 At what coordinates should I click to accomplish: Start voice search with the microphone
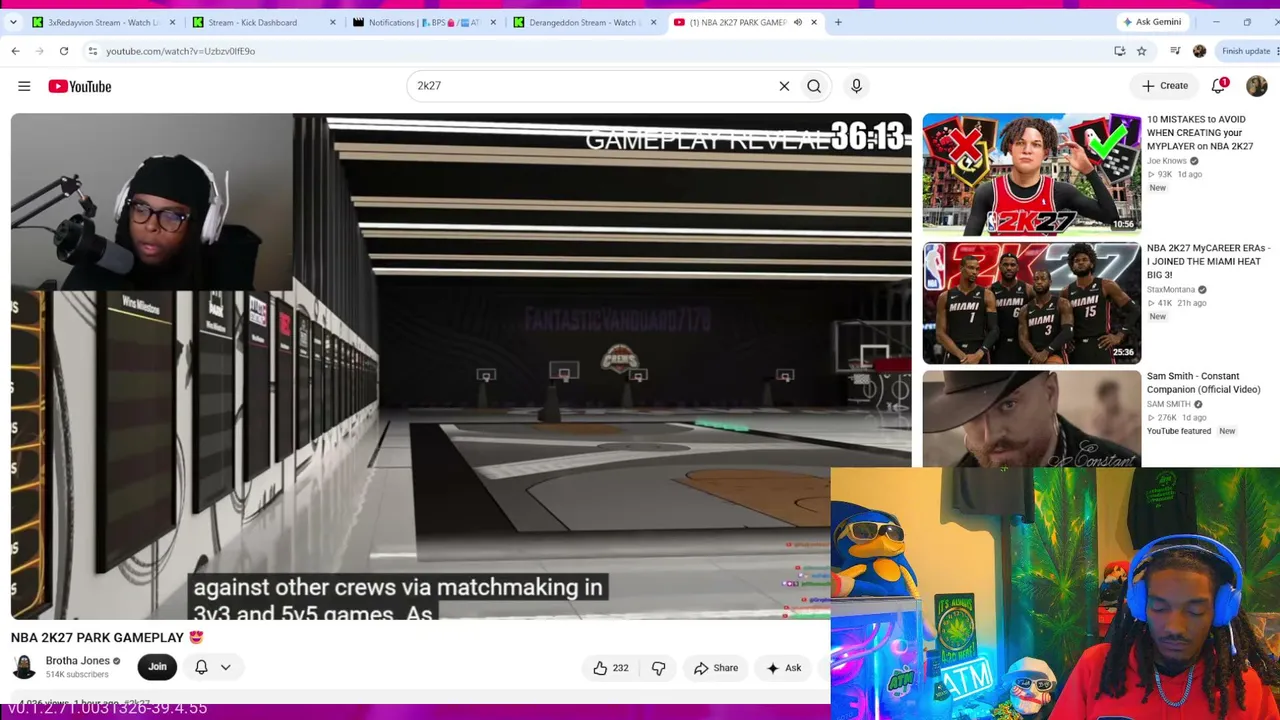point(856,86)
